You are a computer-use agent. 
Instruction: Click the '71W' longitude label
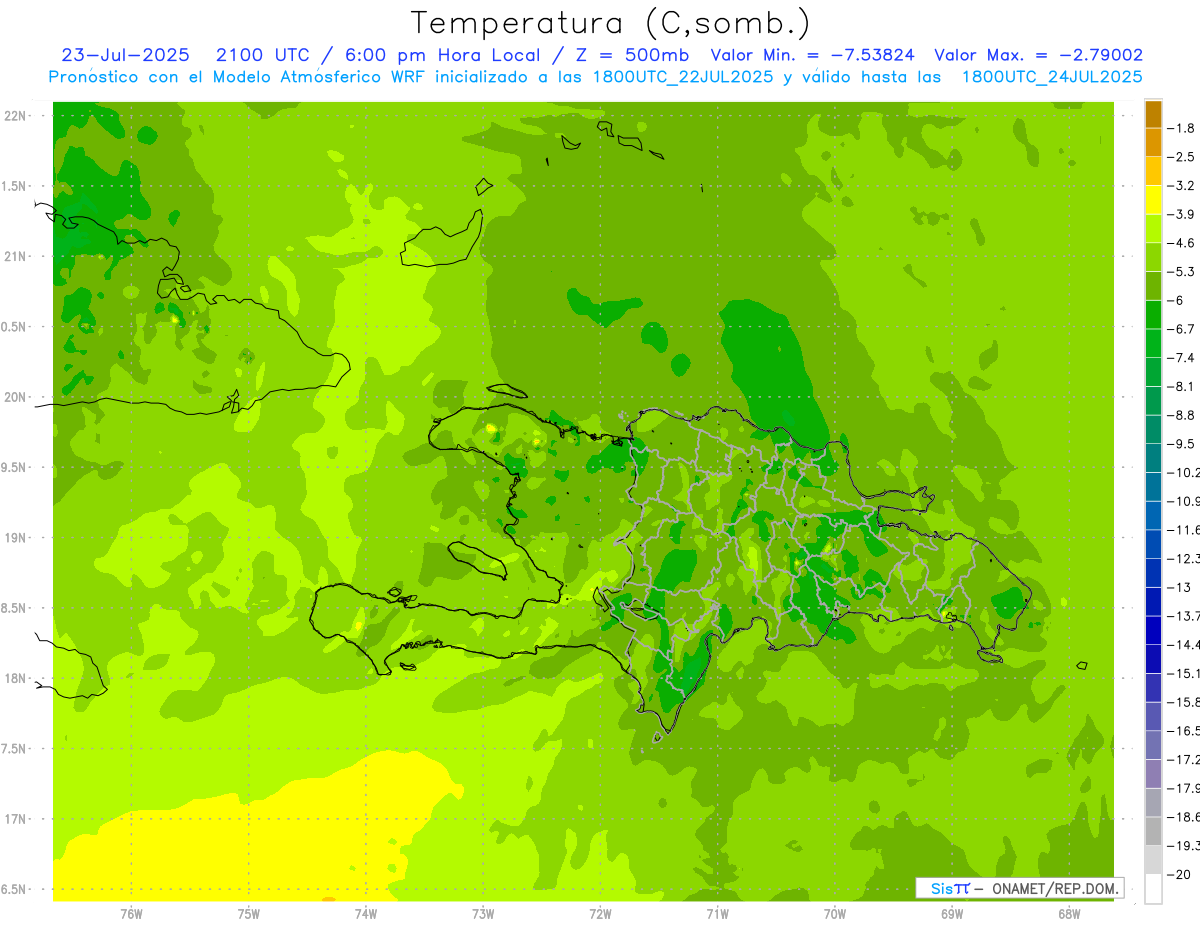point(717,914)
